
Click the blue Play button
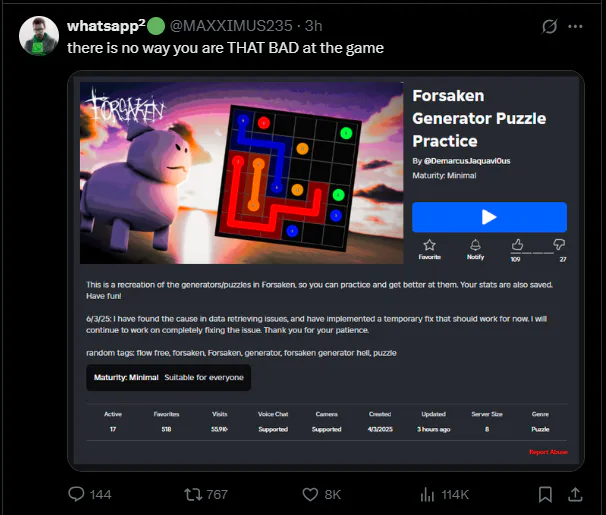pos(489,217)
